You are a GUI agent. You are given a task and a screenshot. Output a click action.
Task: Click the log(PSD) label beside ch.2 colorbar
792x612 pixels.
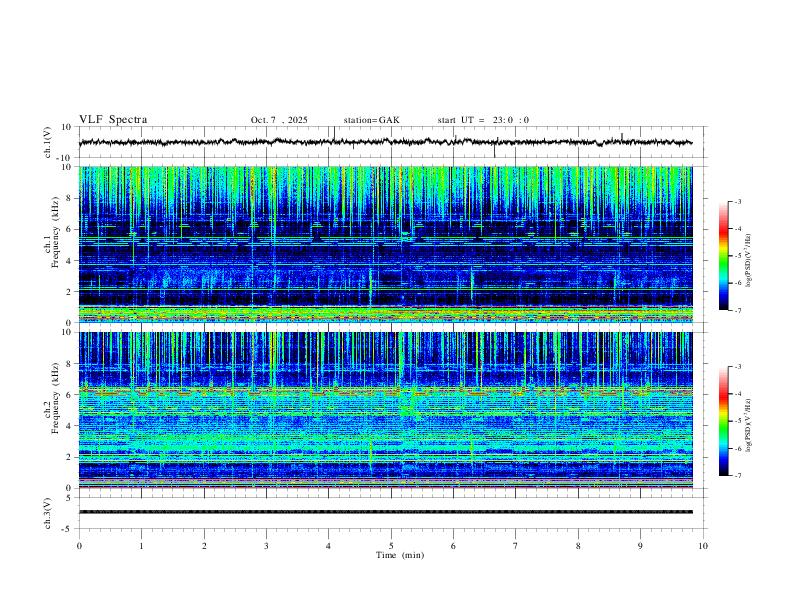tap(749, 426)
